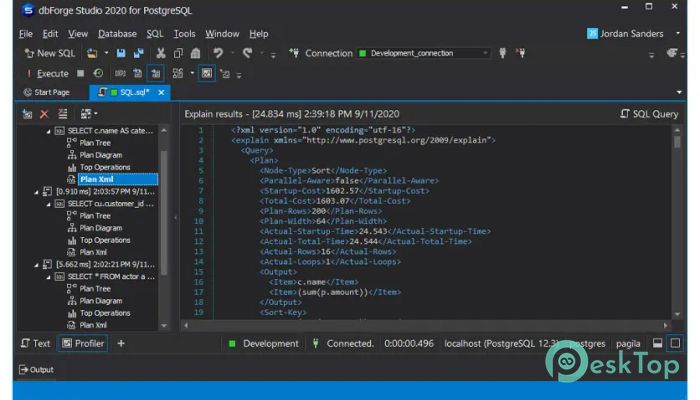Close the SQL.sql tab
Image resolution: width=700 pixels, height=400 pixels.
click(x=161, y=92)
